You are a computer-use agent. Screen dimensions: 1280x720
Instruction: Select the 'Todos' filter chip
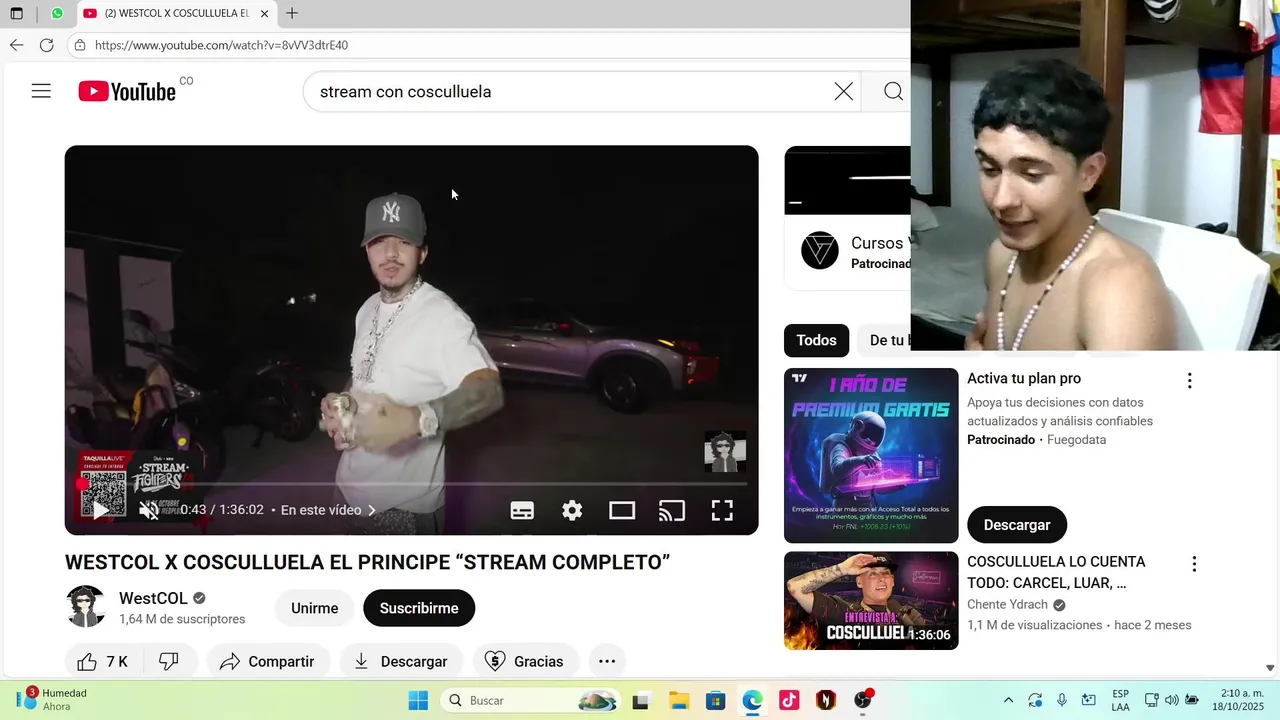pos(816,340)
